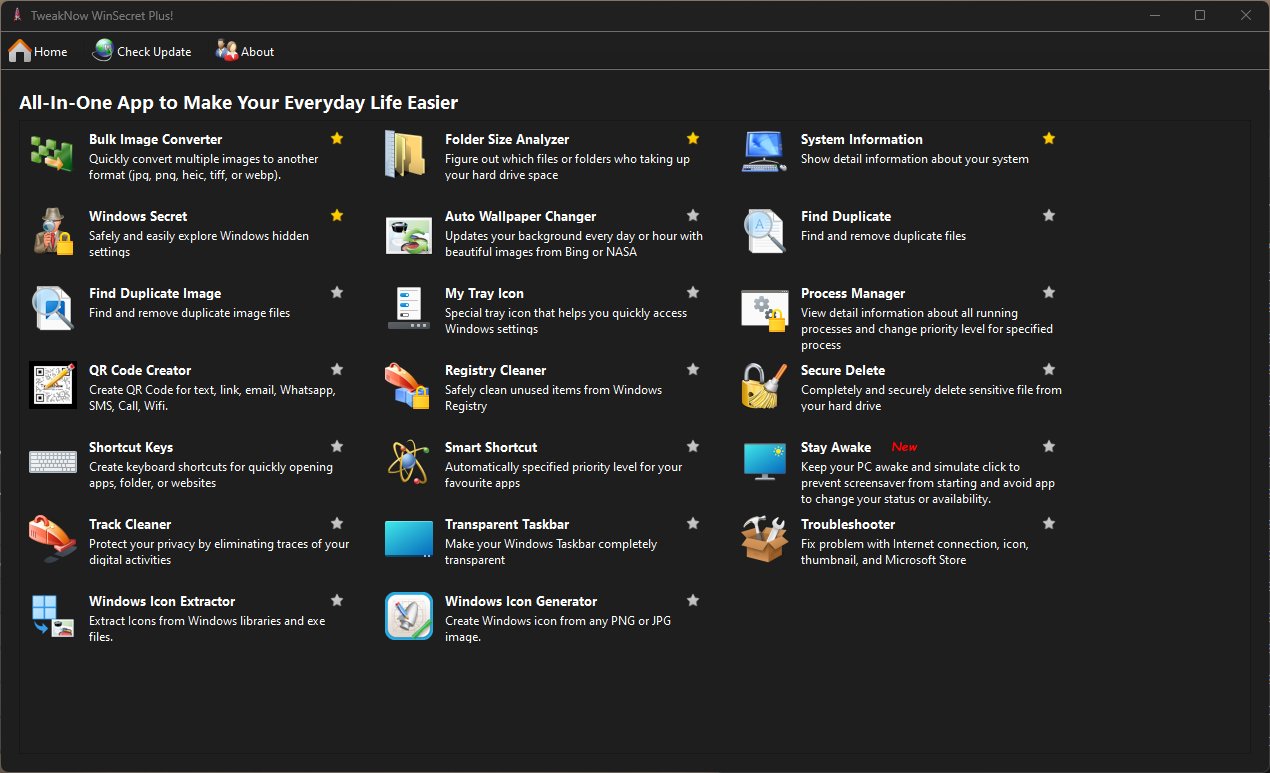Go to the Home toolbar item
Viewport: 1270px width, 773px height.
click(38, 51)
